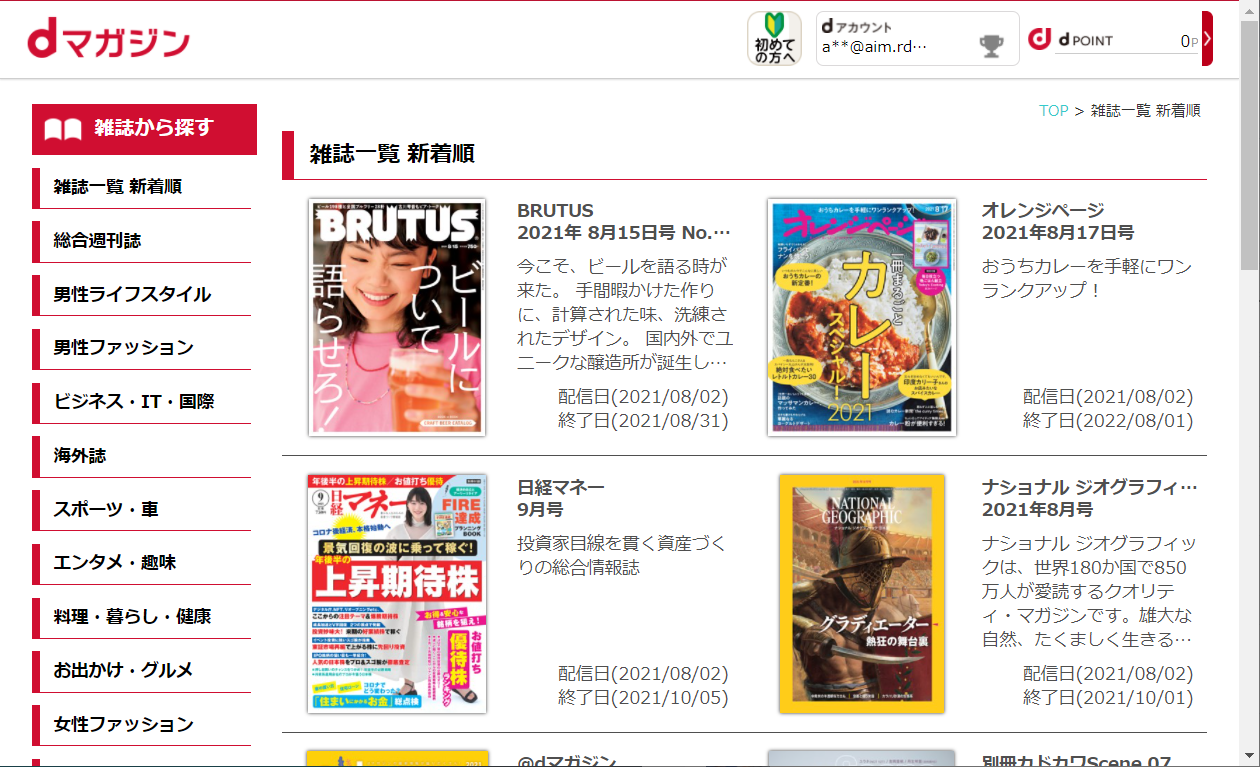Viewport: 1260px width, 767px height.
Task: Open the エンタメ・趣味 category
Action: pos(112,563)
